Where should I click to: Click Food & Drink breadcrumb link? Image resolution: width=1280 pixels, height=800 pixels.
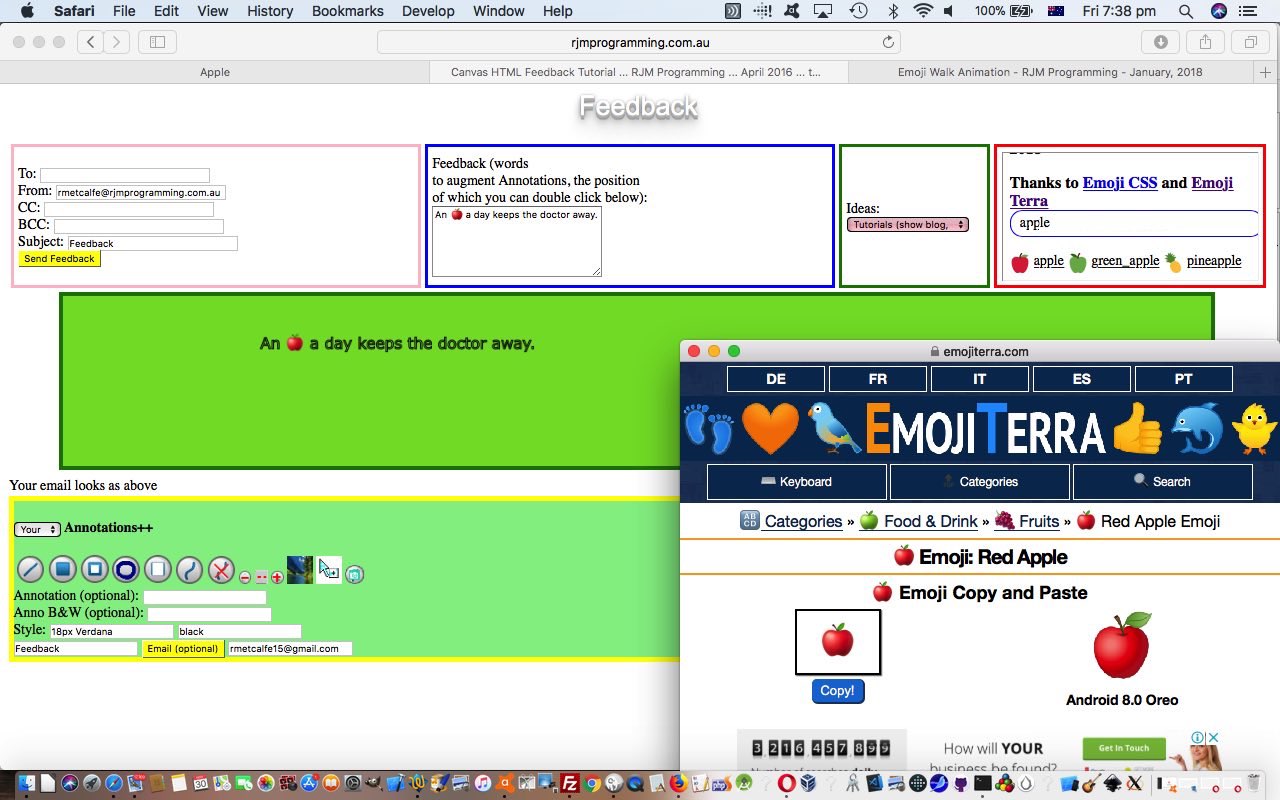[x=931, y=521]
